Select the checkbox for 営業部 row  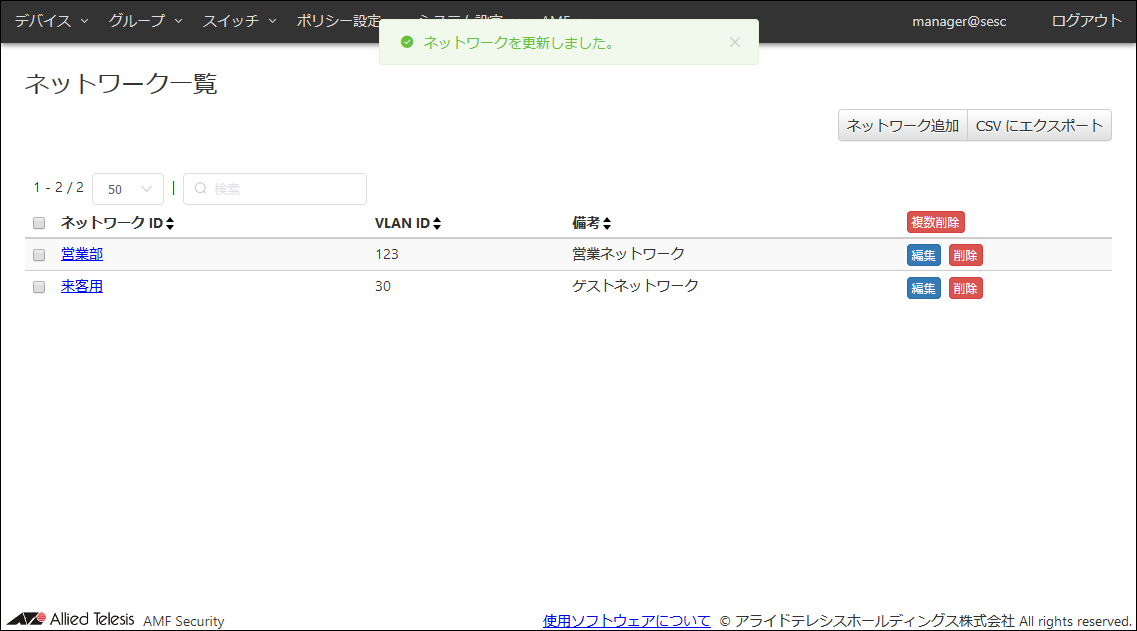[x=39, y=255]
